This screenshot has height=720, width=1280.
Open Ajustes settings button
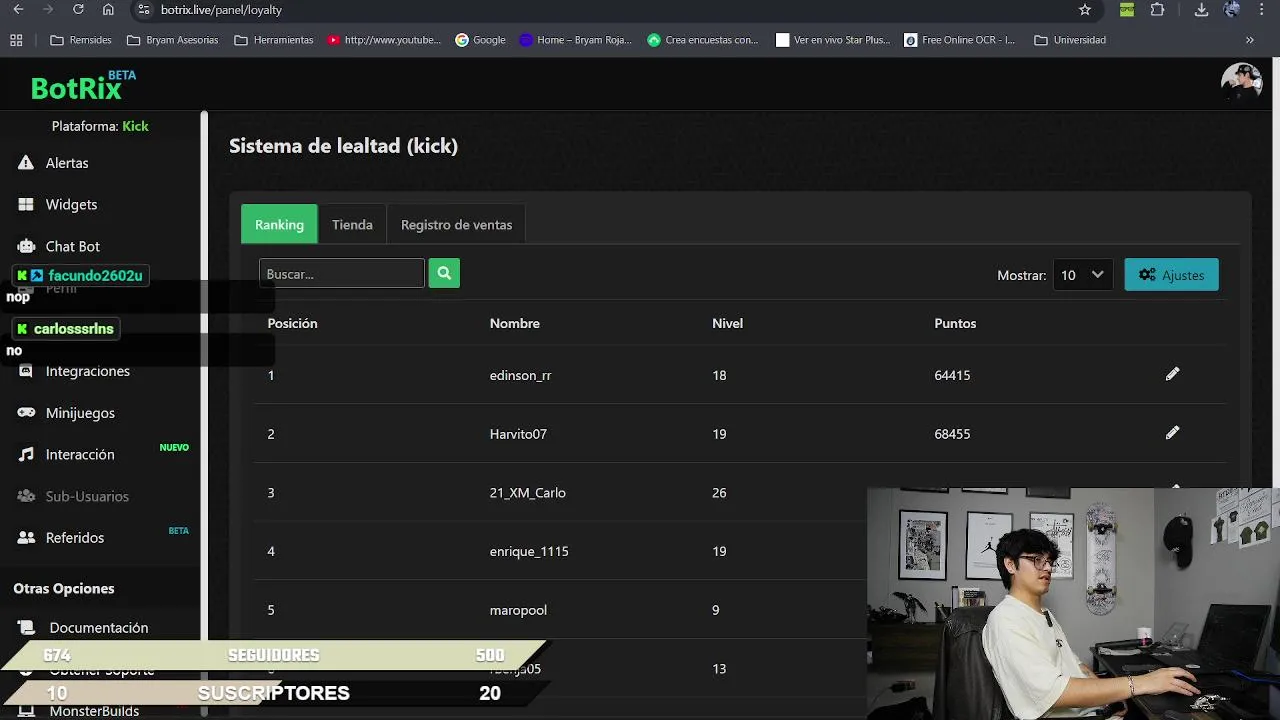(x=1171, y=275)
